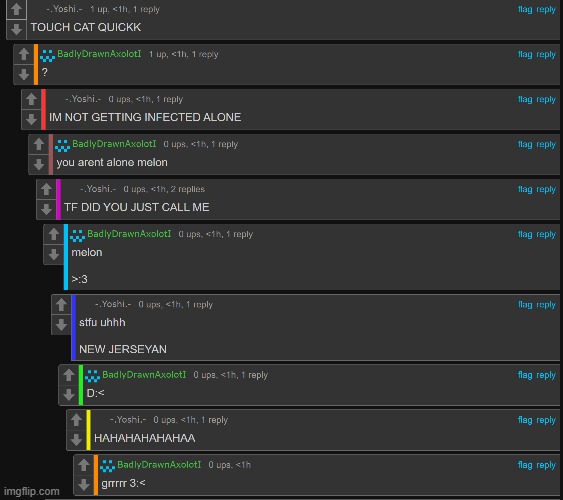This screenshot has width=563, height=500.
Task: Downvote the 'TOUCH CAT QUICKK' comment
Action: [x=16, y=29]
